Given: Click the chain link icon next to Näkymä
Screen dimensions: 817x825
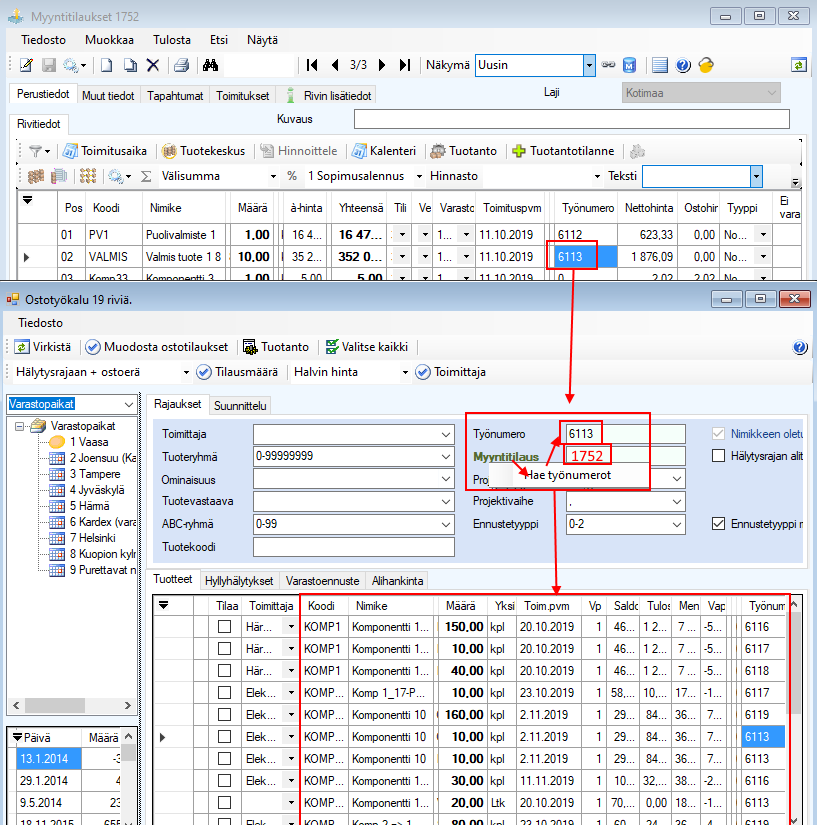Looking at the screenshot, I should 608,65.
